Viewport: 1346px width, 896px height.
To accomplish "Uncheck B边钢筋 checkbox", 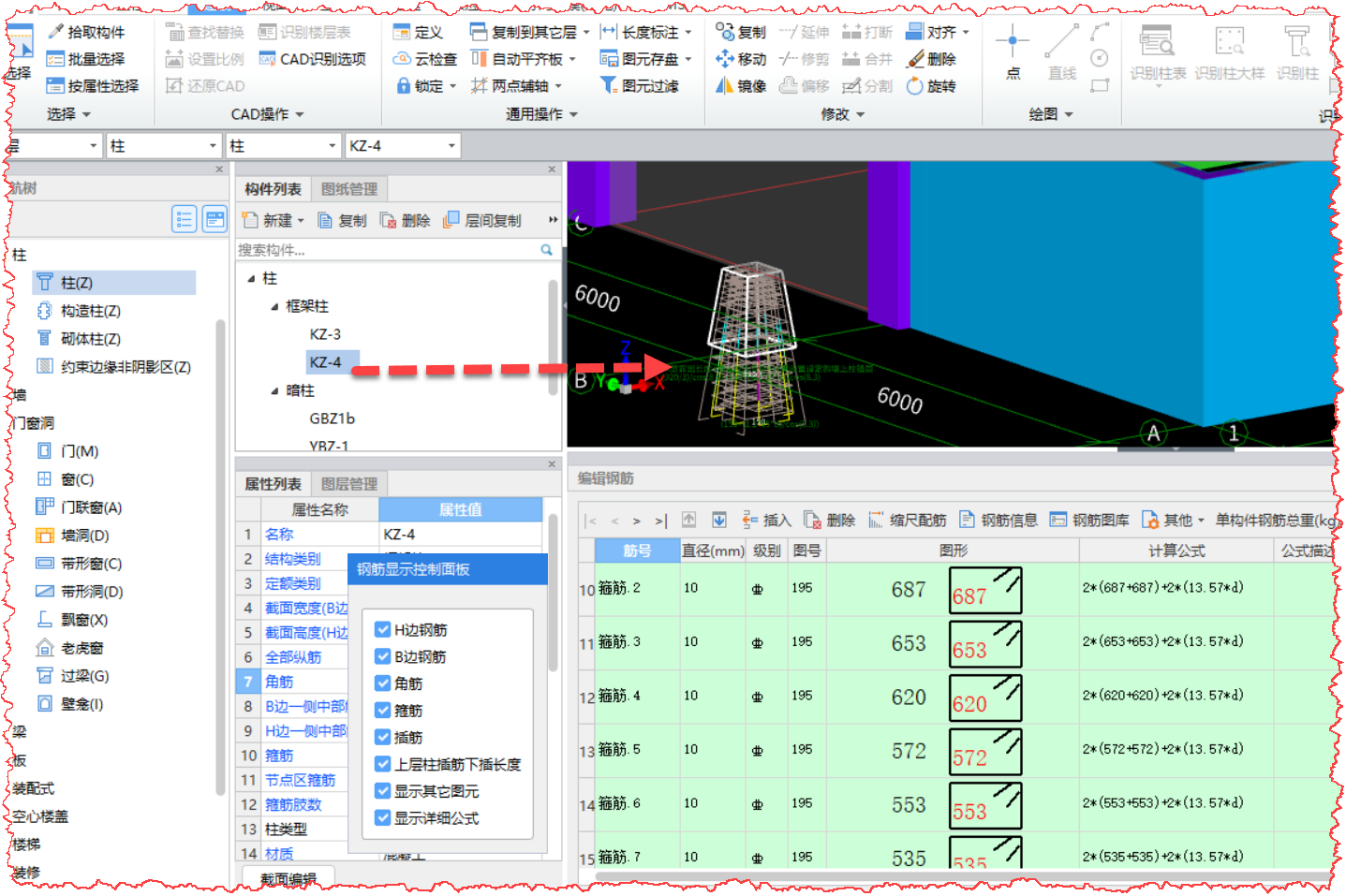I will tap(382, 657).
